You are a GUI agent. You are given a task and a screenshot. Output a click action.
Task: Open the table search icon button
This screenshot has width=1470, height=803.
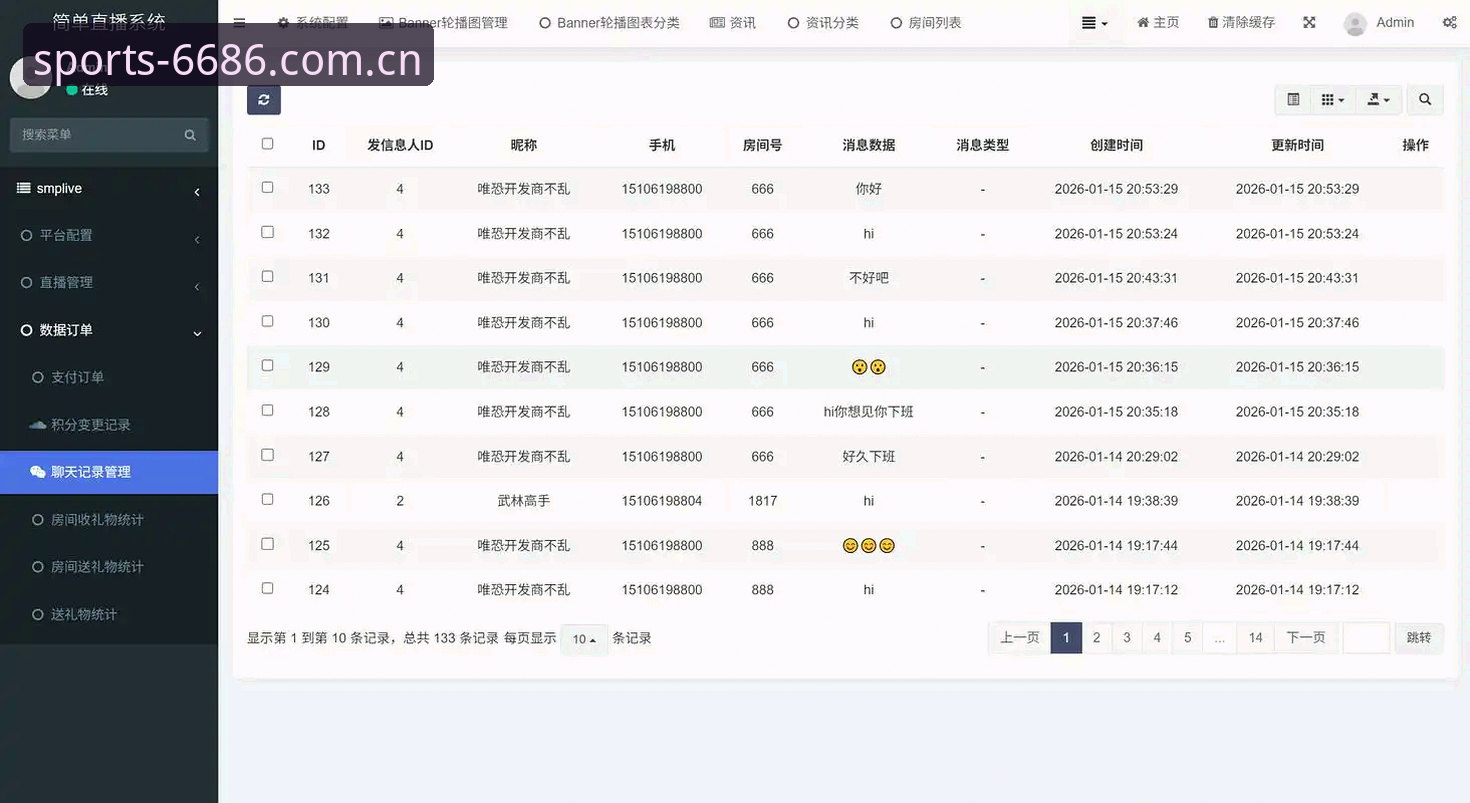coord(1425,100)
